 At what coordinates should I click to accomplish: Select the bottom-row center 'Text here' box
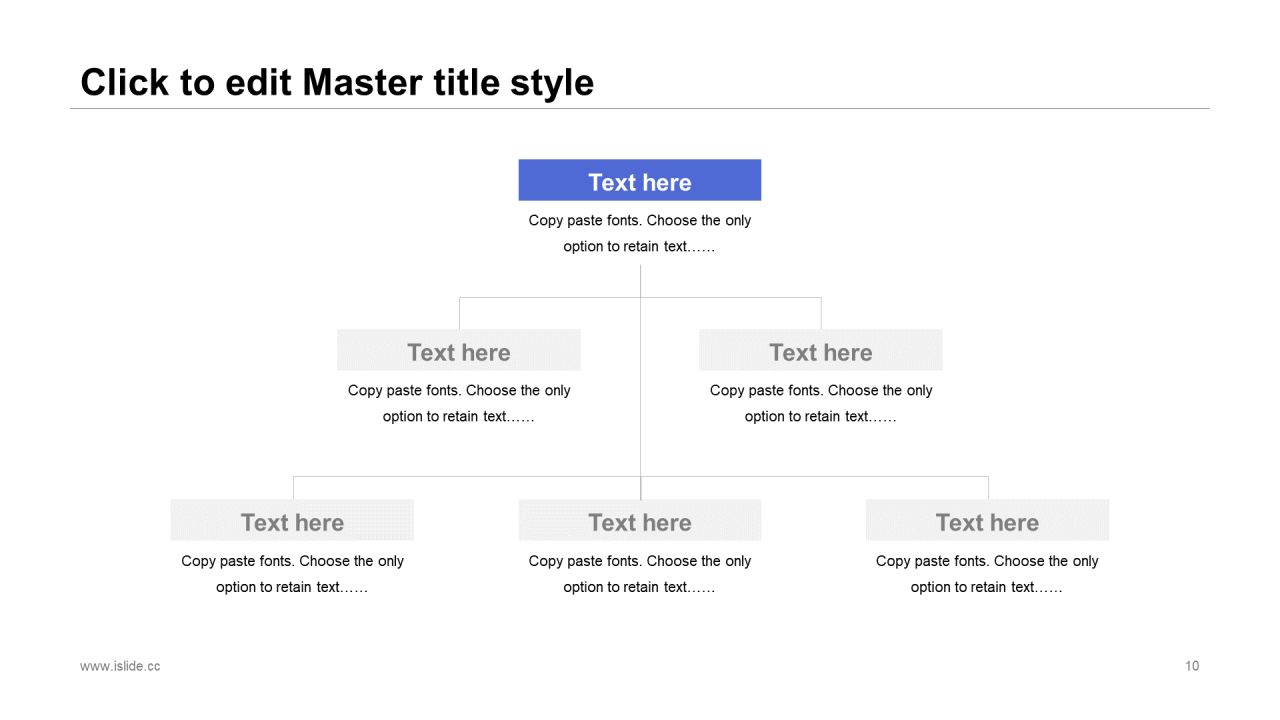click(x=640, y=520)
